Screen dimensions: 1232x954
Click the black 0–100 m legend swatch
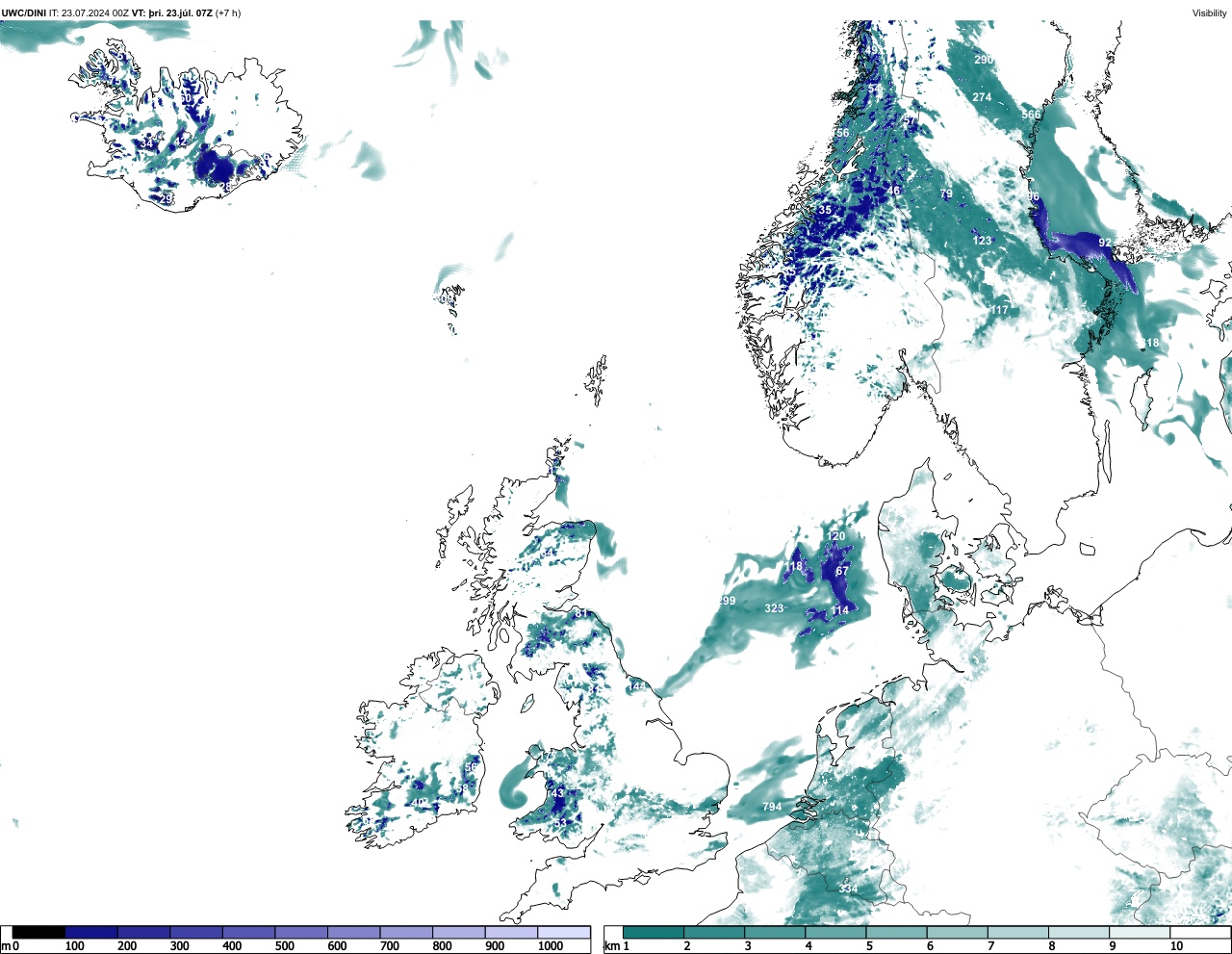(38, 933)
